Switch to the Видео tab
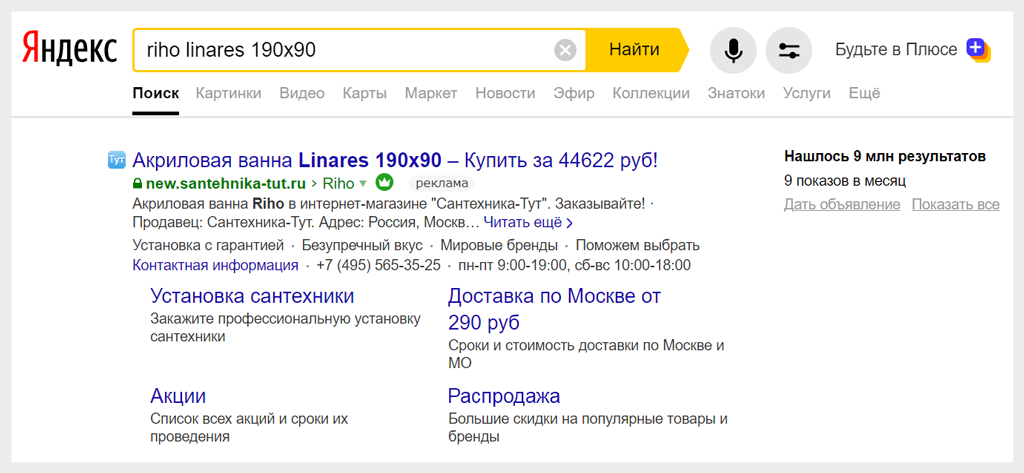The image size is (1024, 473). 302,93
